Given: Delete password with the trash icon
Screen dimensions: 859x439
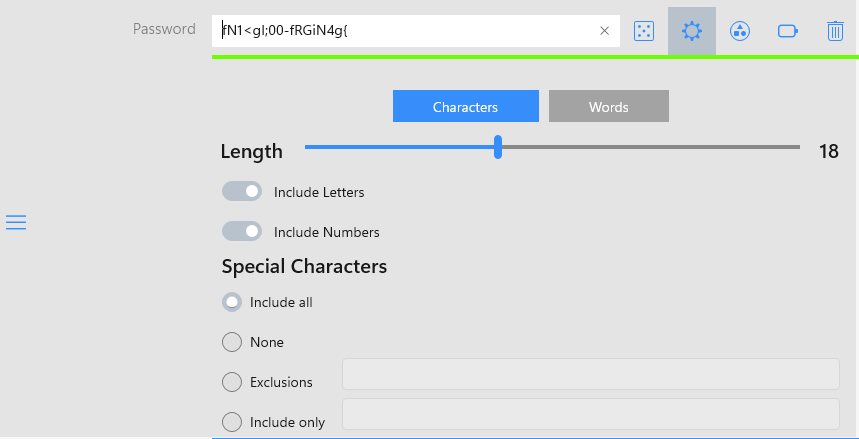Looking at the screenshot, I should pos(835,31).
